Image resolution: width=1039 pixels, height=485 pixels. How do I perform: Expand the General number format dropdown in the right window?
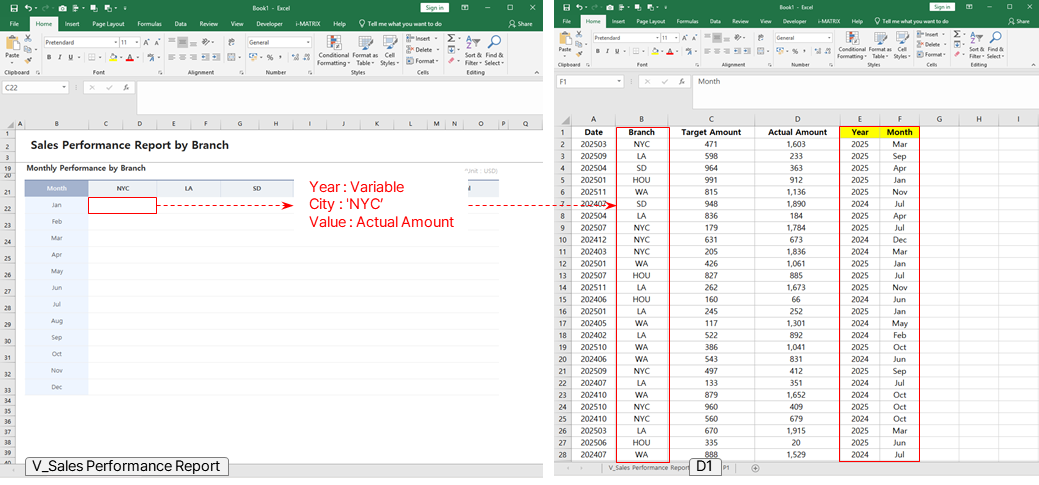tap(828, 38)
